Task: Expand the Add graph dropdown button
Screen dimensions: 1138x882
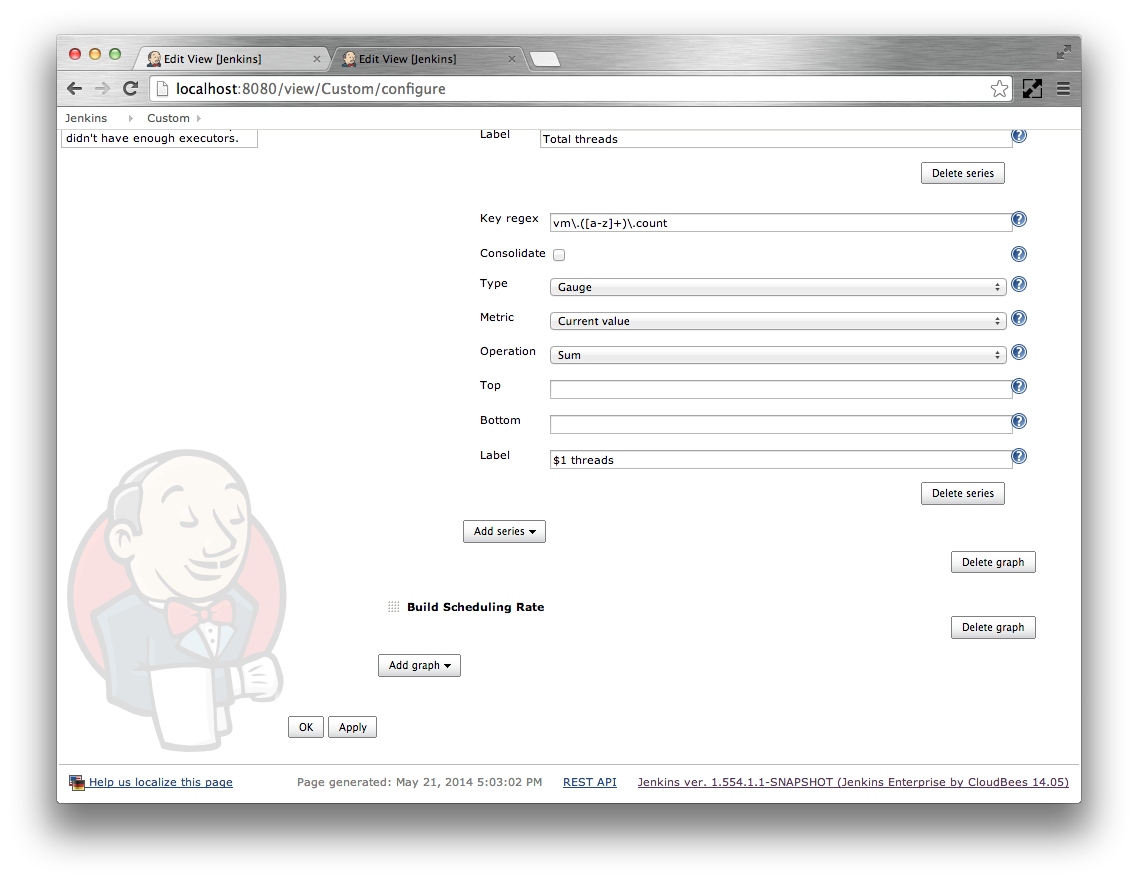Action: pos(419,665)
